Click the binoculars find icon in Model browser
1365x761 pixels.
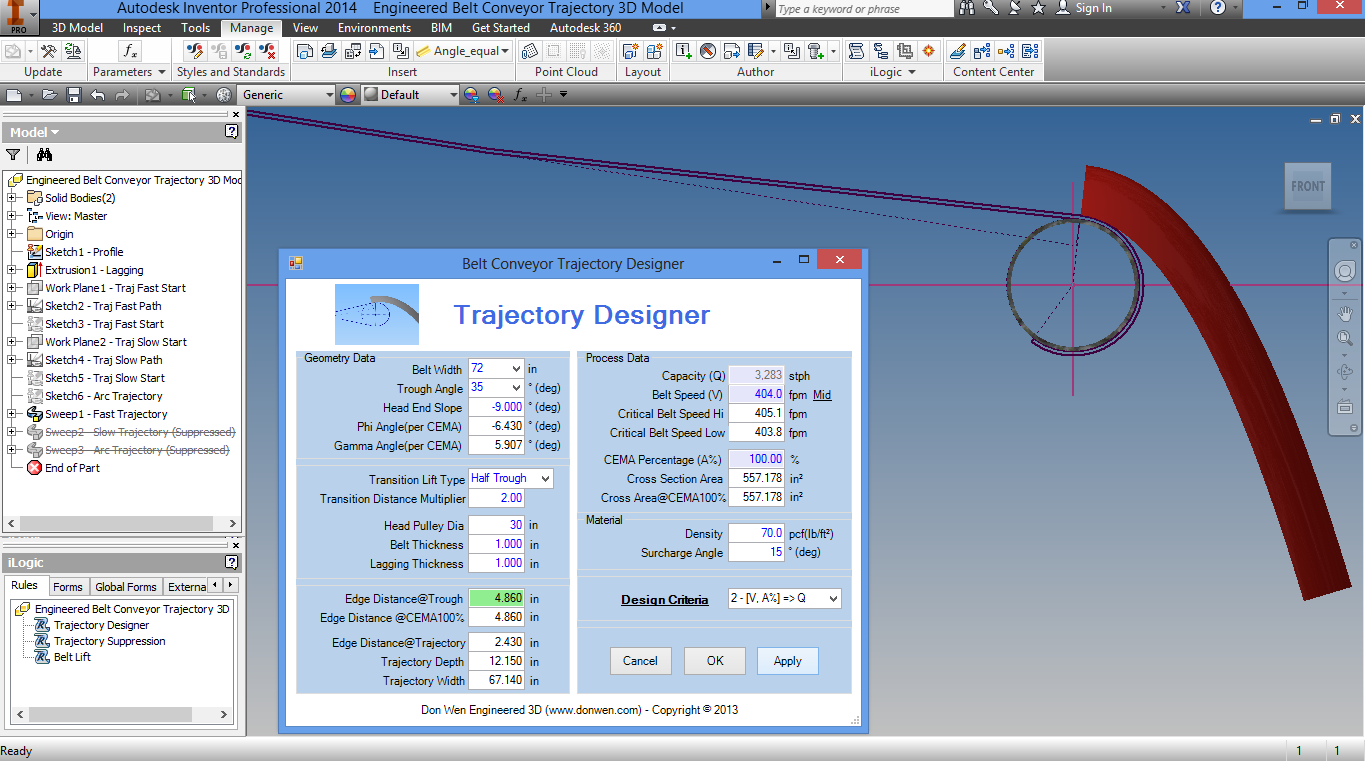coord(44,155)
